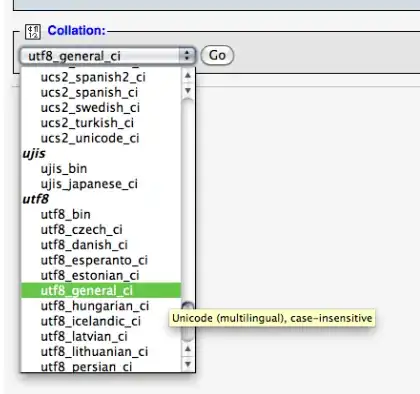Select ucs2_spanish2_ci from the list

101,77
